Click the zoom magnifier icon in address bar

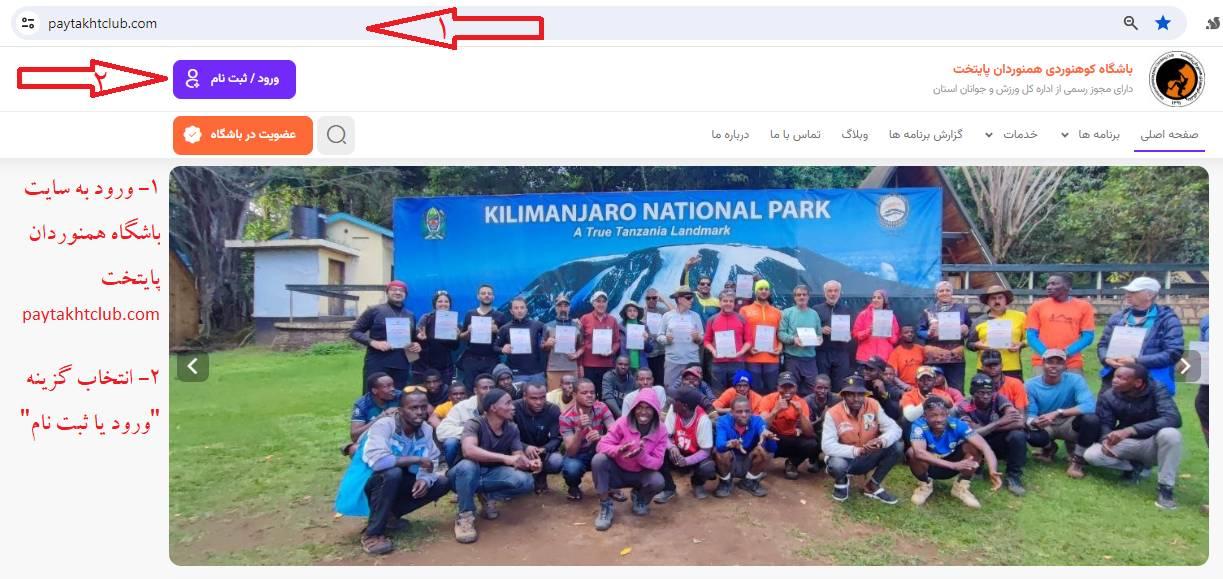pyautogui.click(x=1130, y=23)
